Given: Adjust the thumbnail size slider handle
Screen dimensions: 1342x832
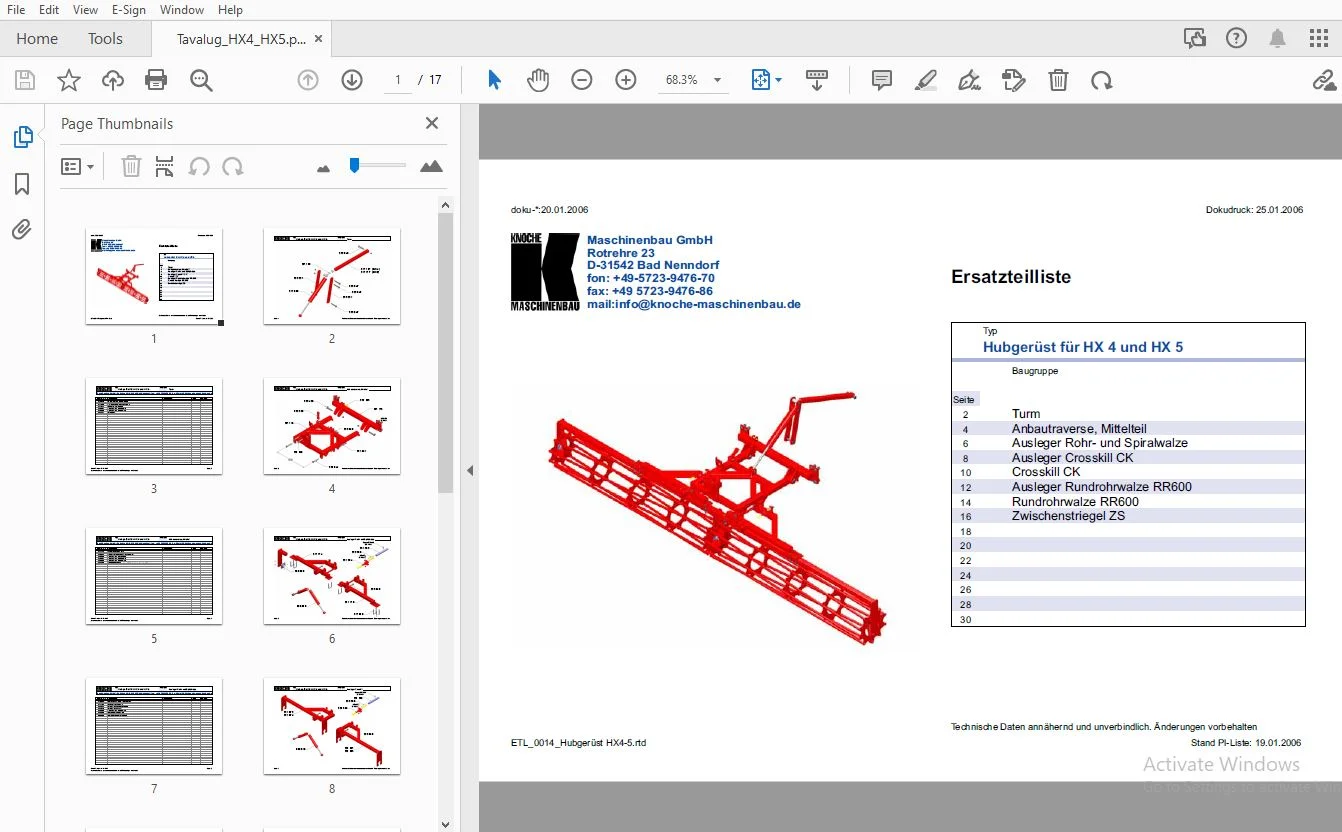Looking at the screenshot, I should point(354,165).
